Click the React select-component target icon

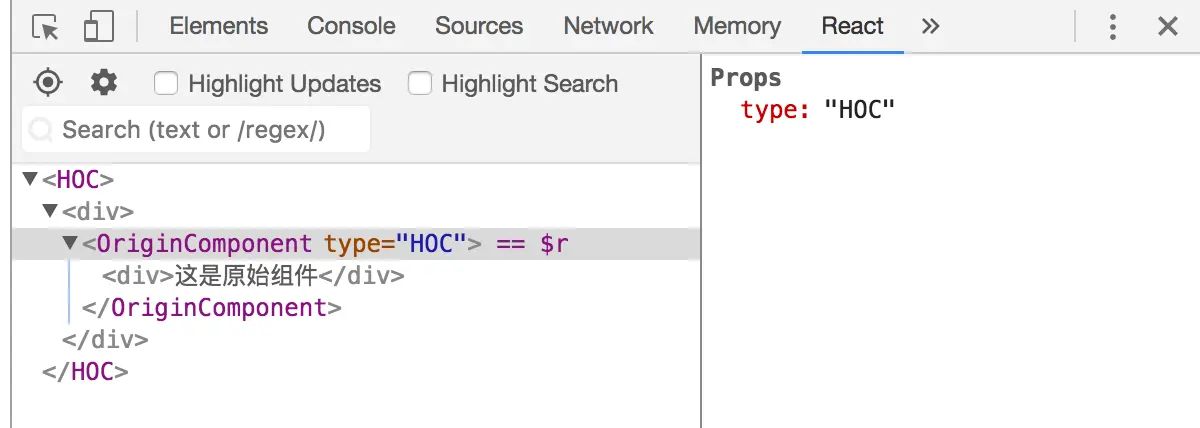click(x=48, y=83)
